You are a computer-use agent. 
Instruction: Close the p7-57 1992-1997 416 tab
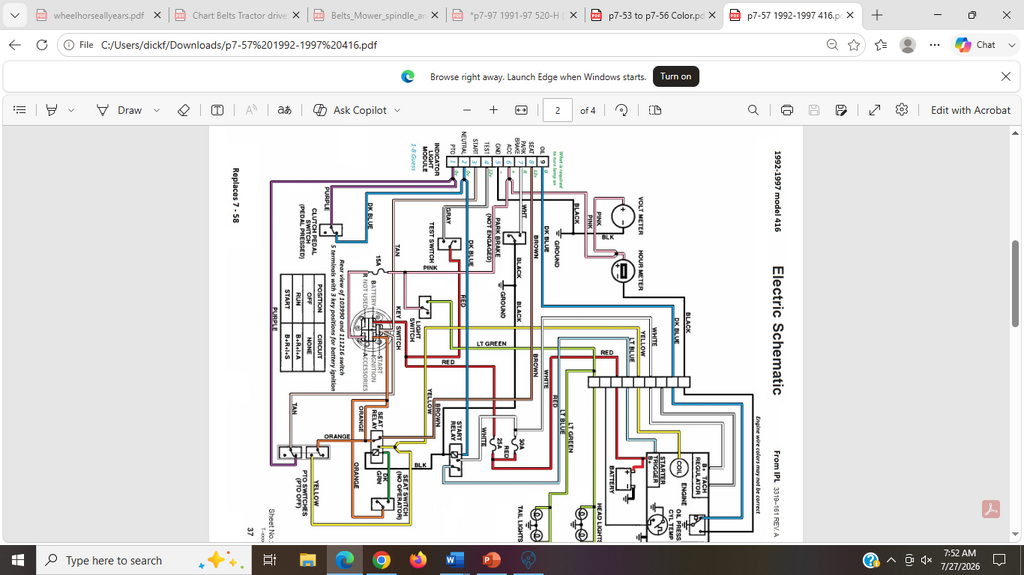coord(850,15)
